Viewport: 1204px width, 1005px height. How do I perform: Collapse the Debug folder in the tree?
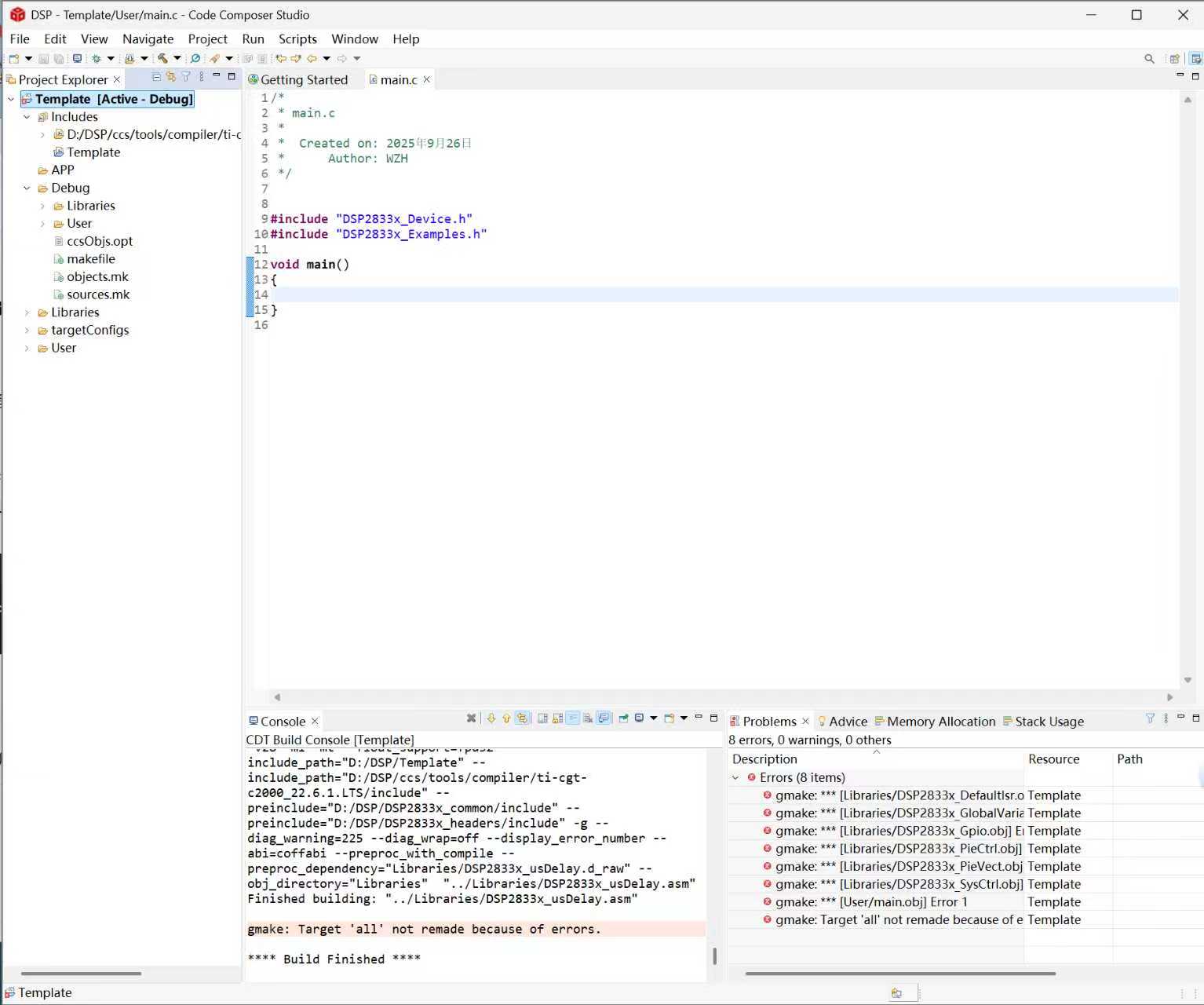(x=27, y=188)
